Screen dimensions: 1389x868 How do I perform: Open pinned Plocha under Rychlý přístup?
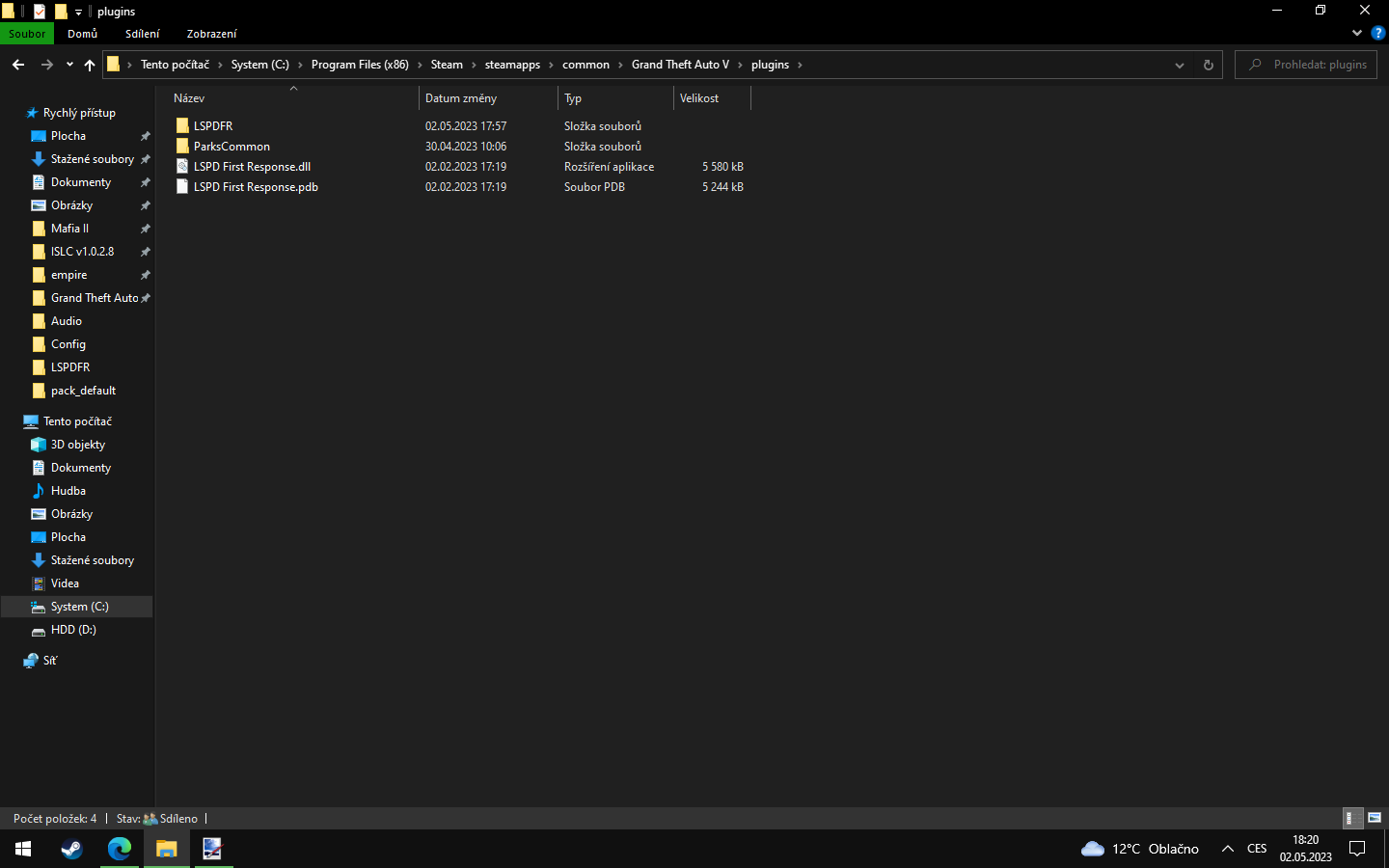(x=68, y=136)
